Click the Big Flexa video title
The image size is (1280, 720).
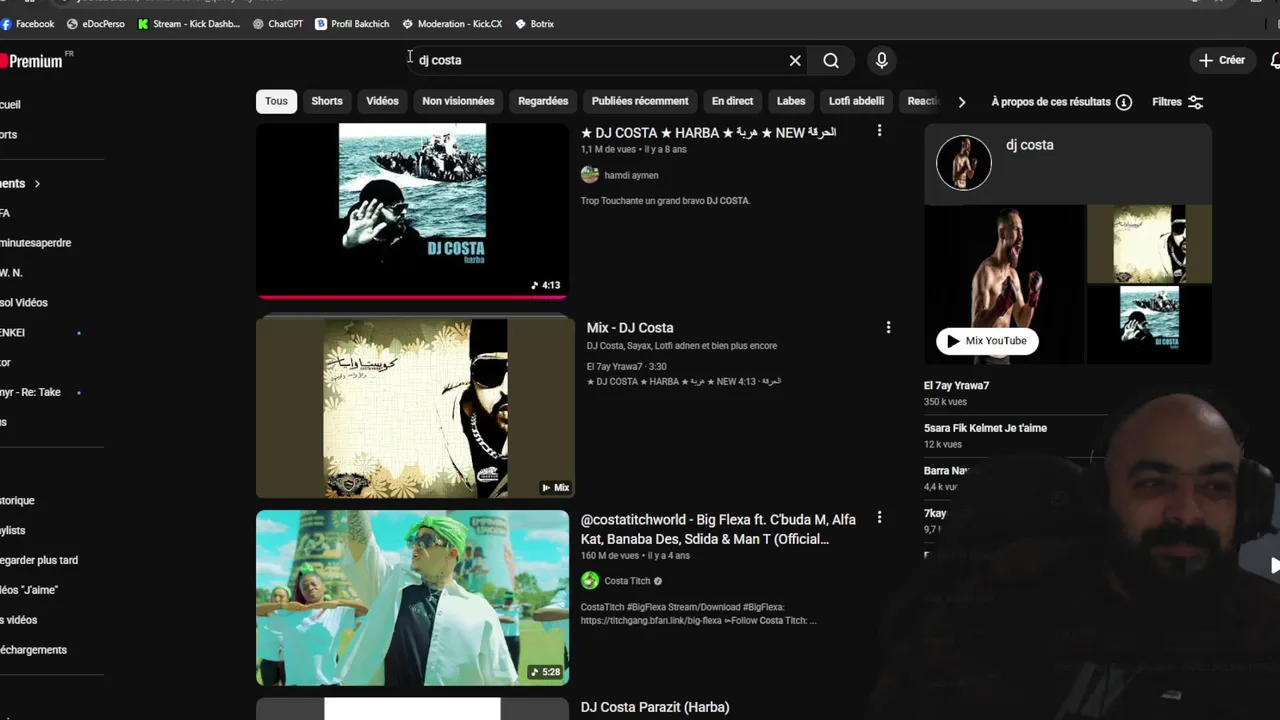coord(718,529)
